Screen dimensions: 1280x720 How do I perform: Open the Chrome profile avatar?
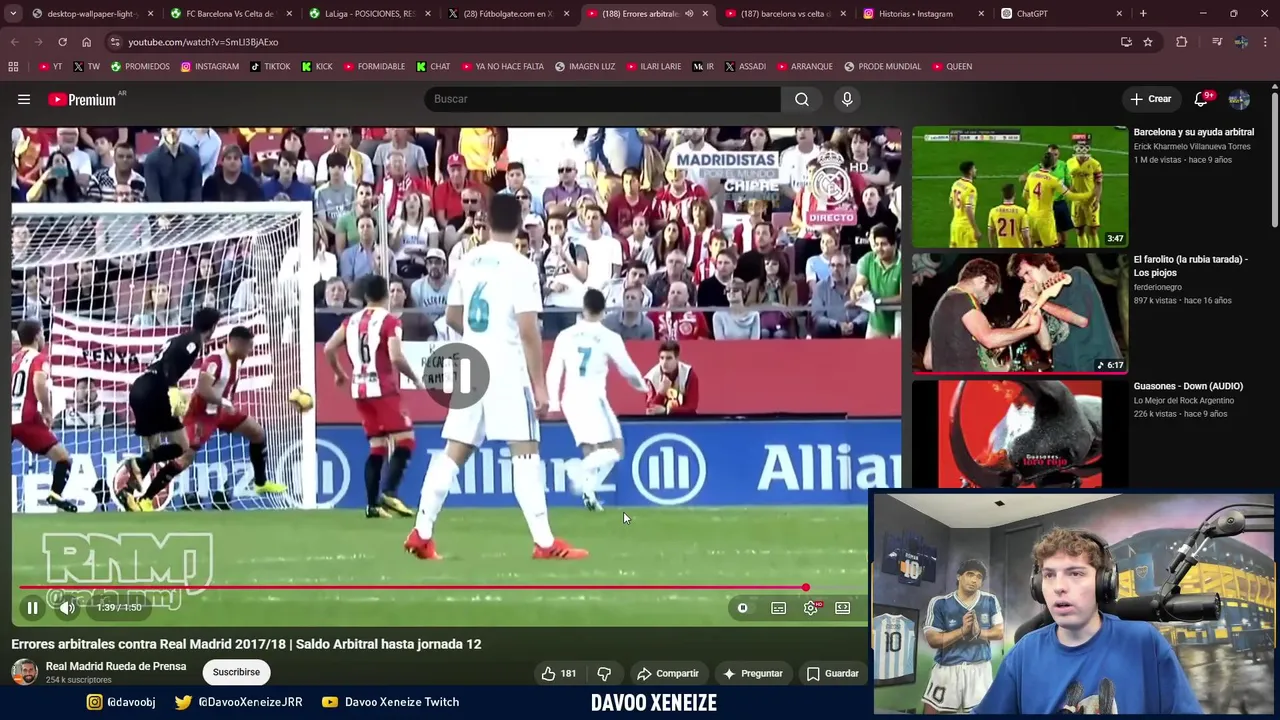(1241, 42)
